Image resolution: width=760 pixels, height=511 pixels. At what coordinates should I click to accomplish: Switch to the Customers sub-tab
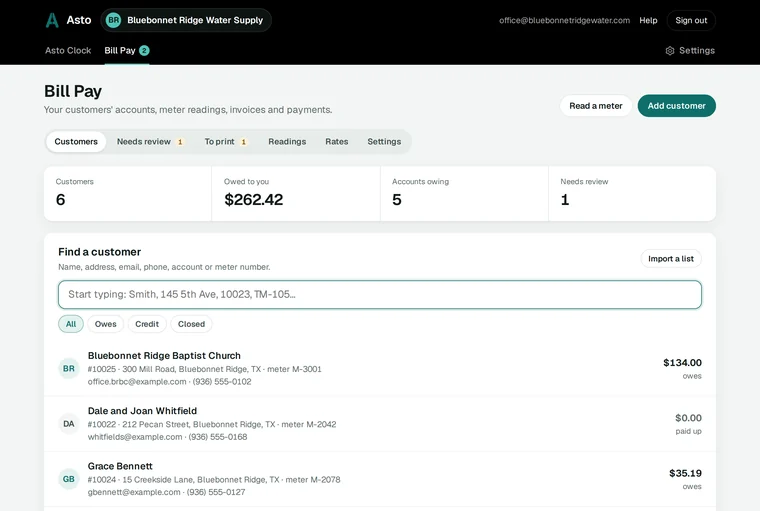(x=76, y=142)
